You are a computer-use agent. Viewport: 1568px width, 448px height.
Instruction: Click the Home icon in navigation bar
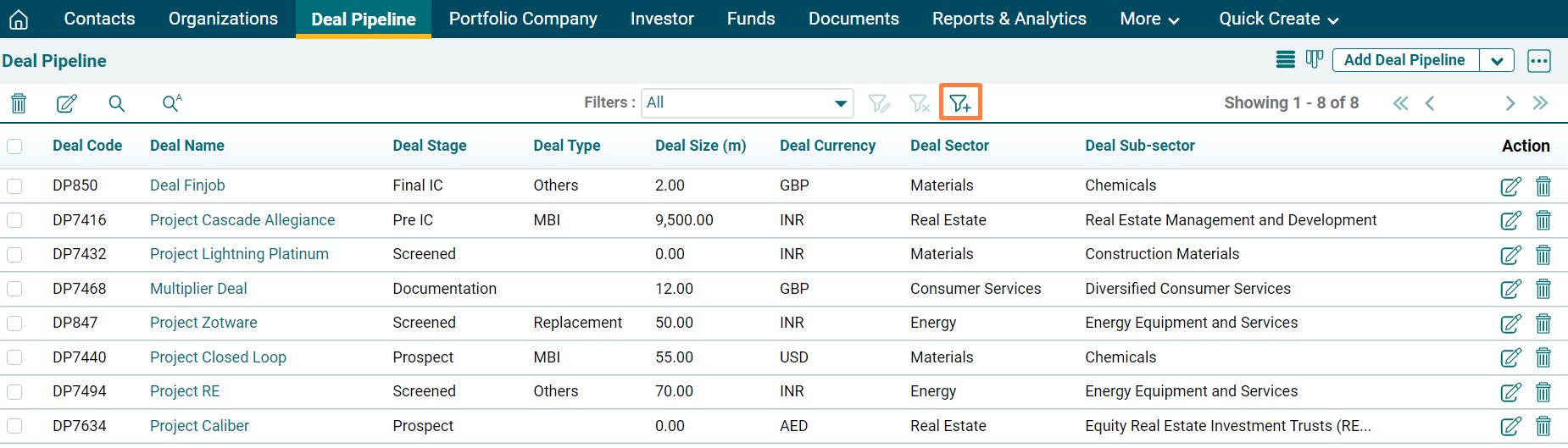(x=19, y=19)
